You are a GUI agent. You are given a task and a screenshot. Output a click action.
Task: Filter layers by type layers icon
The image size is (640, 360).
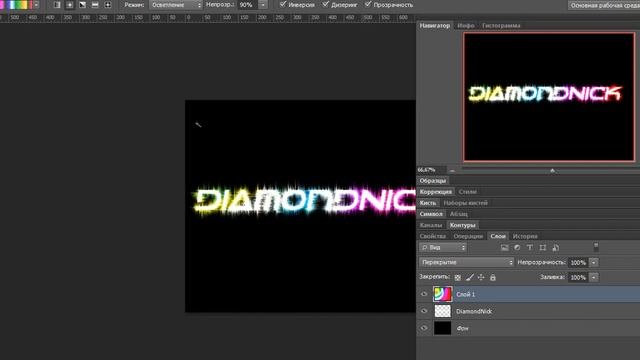pyautogui.click(x=530, y=247)
